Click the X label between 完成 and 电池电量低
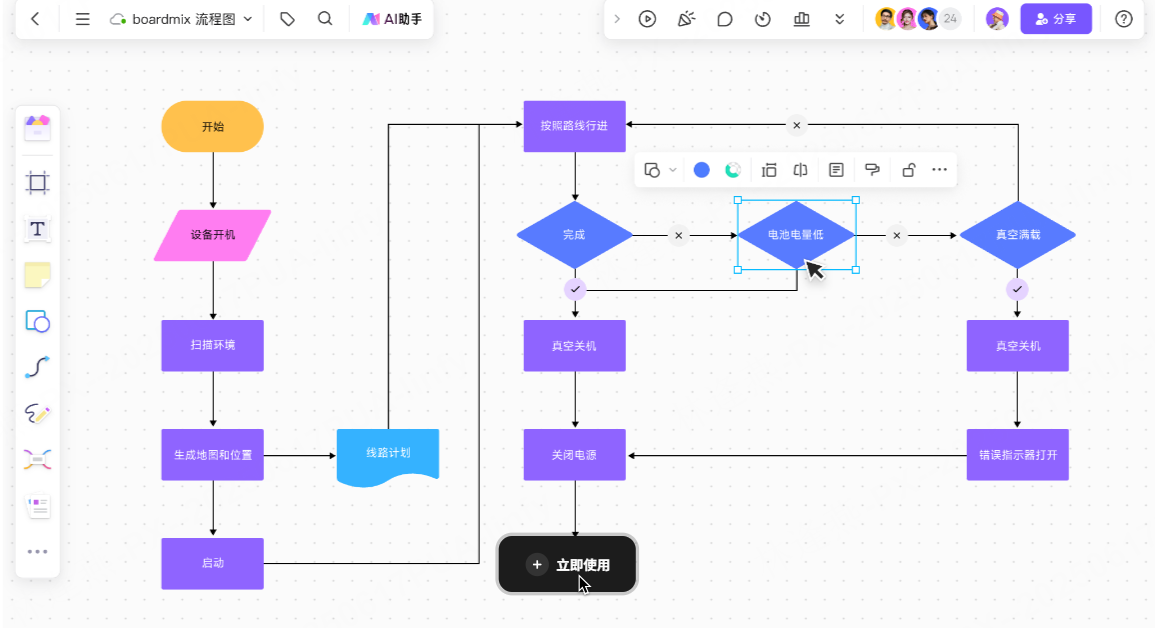This screenshot has height=628, width=1155. (x=678, y=236)
